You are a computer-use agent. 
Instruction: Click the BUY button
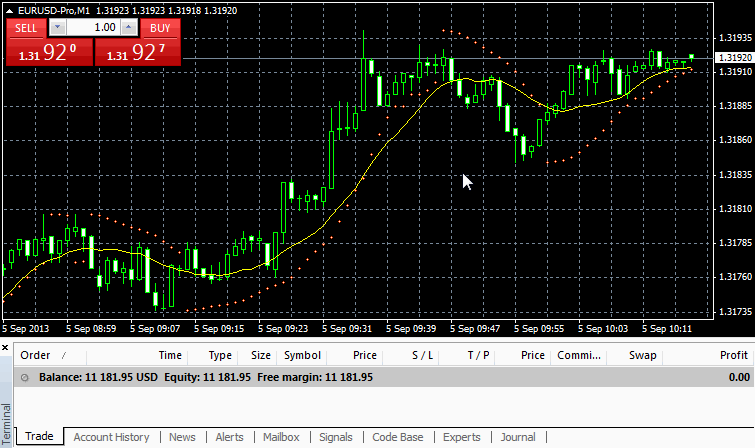point(160,28)
